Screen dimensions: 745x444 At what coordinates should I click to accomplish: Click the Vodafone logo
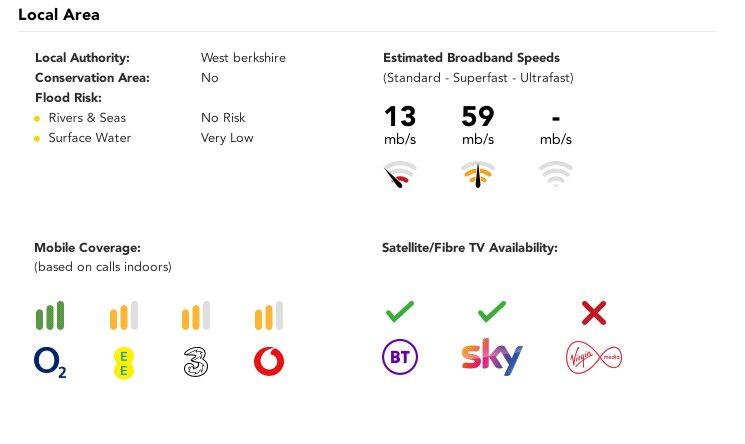268,361
